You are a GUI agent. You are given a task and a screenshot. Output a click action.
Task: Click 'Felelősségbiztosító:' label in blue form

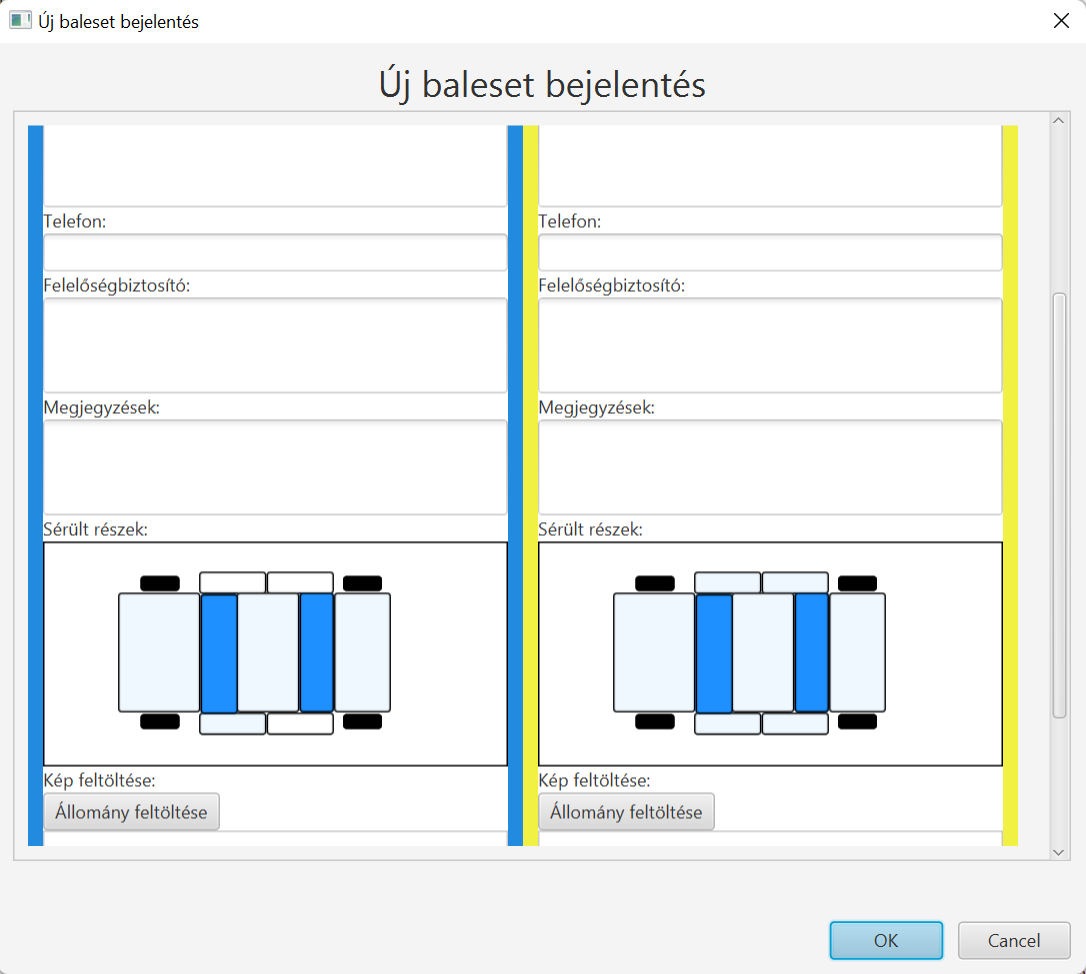pos(117,285)
